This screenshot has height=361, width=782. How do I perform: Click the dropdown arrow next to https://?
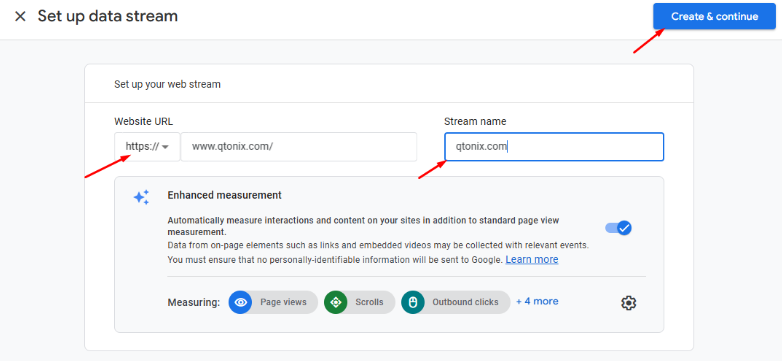[x=166, y=147]
